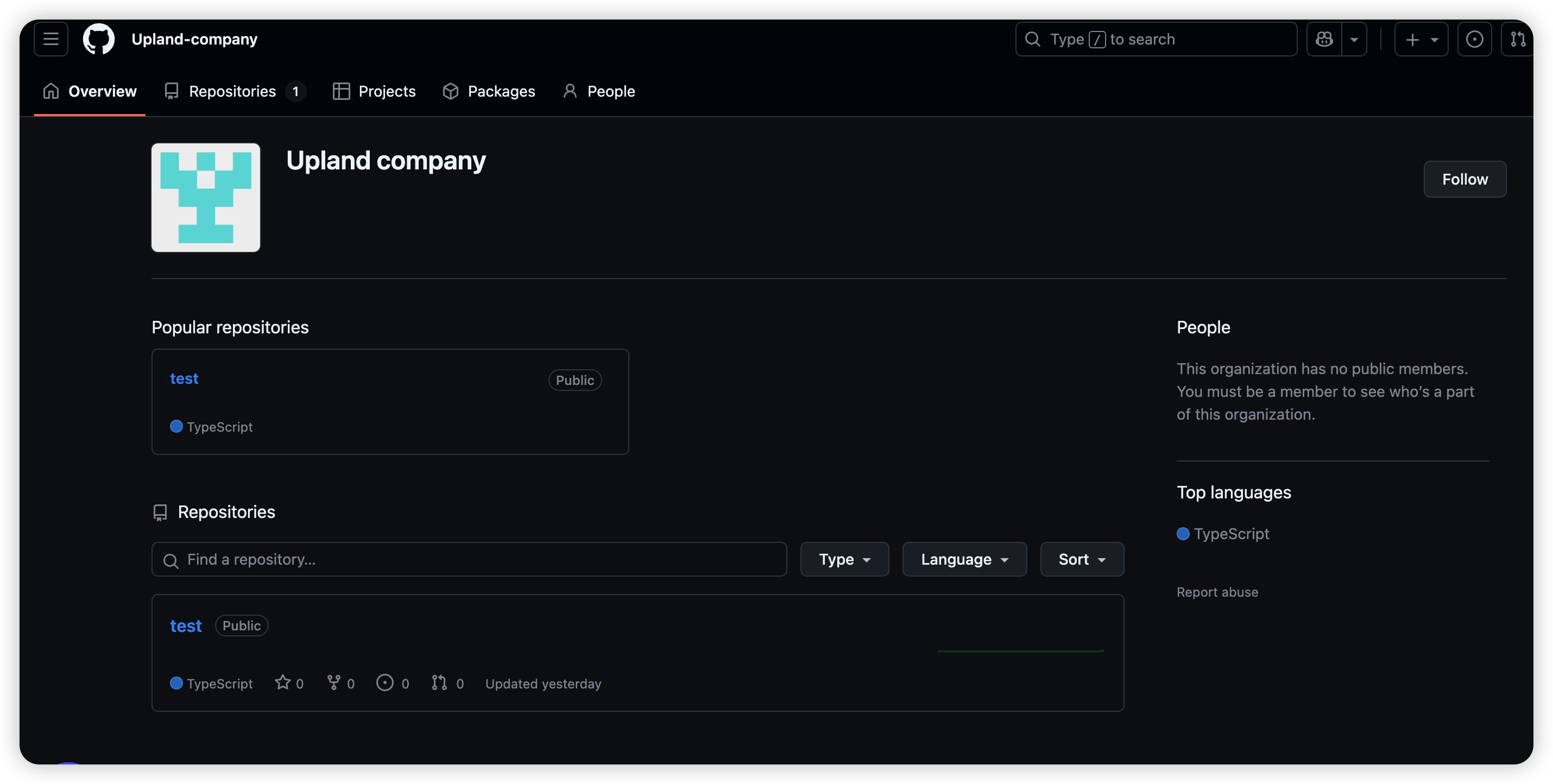Open the Sort dropdown
The height and width of the screenshot is (784, 1553).
1082,559
